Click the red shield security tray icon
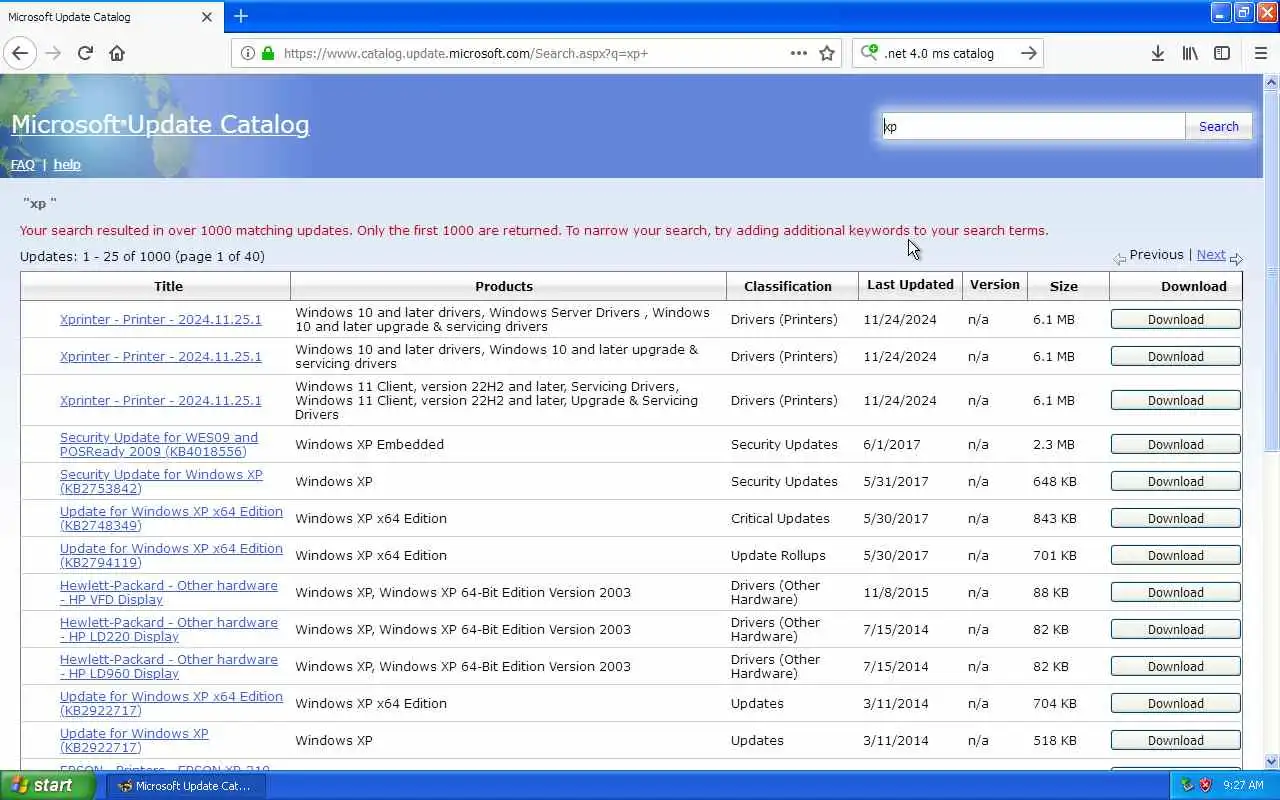1280x800 pixels. (1205, 785)
